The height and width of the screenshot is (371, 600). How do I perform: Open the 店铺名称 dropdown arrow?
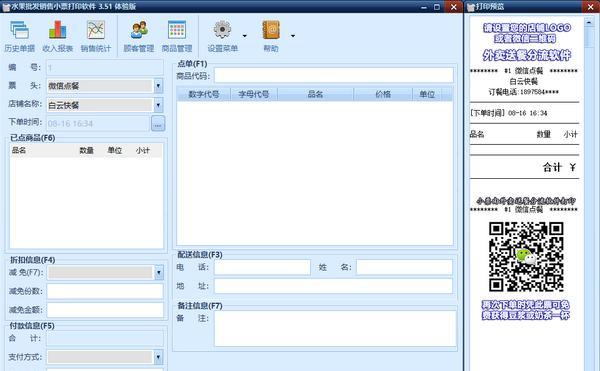(158, 104)
